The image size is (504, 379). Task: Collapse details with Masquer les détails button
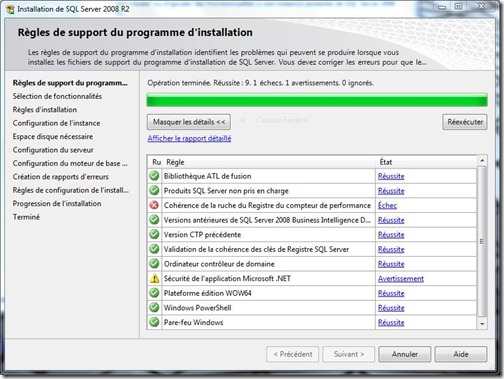pyautogui.click(x=189, y=122)
